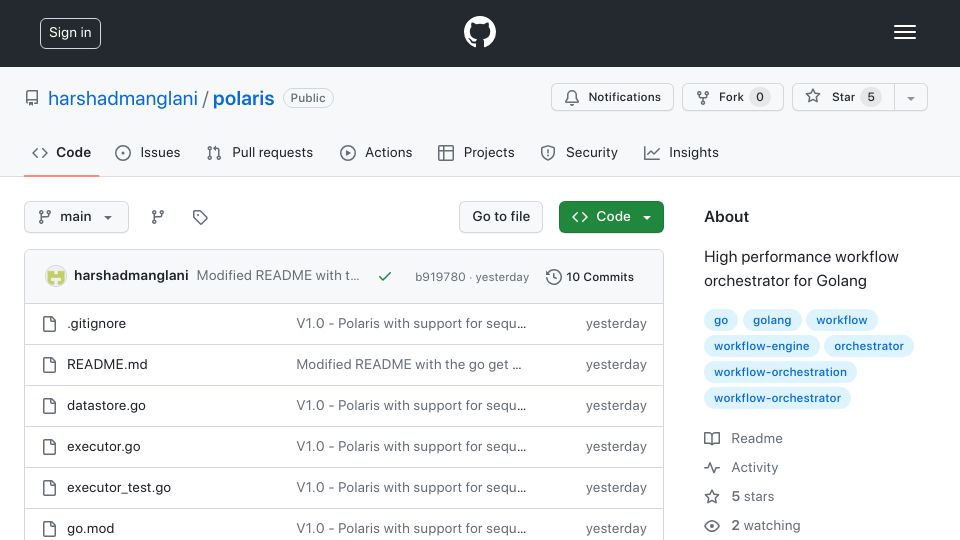Click the file icon beside README.md
960x540 pixels.
50,365
